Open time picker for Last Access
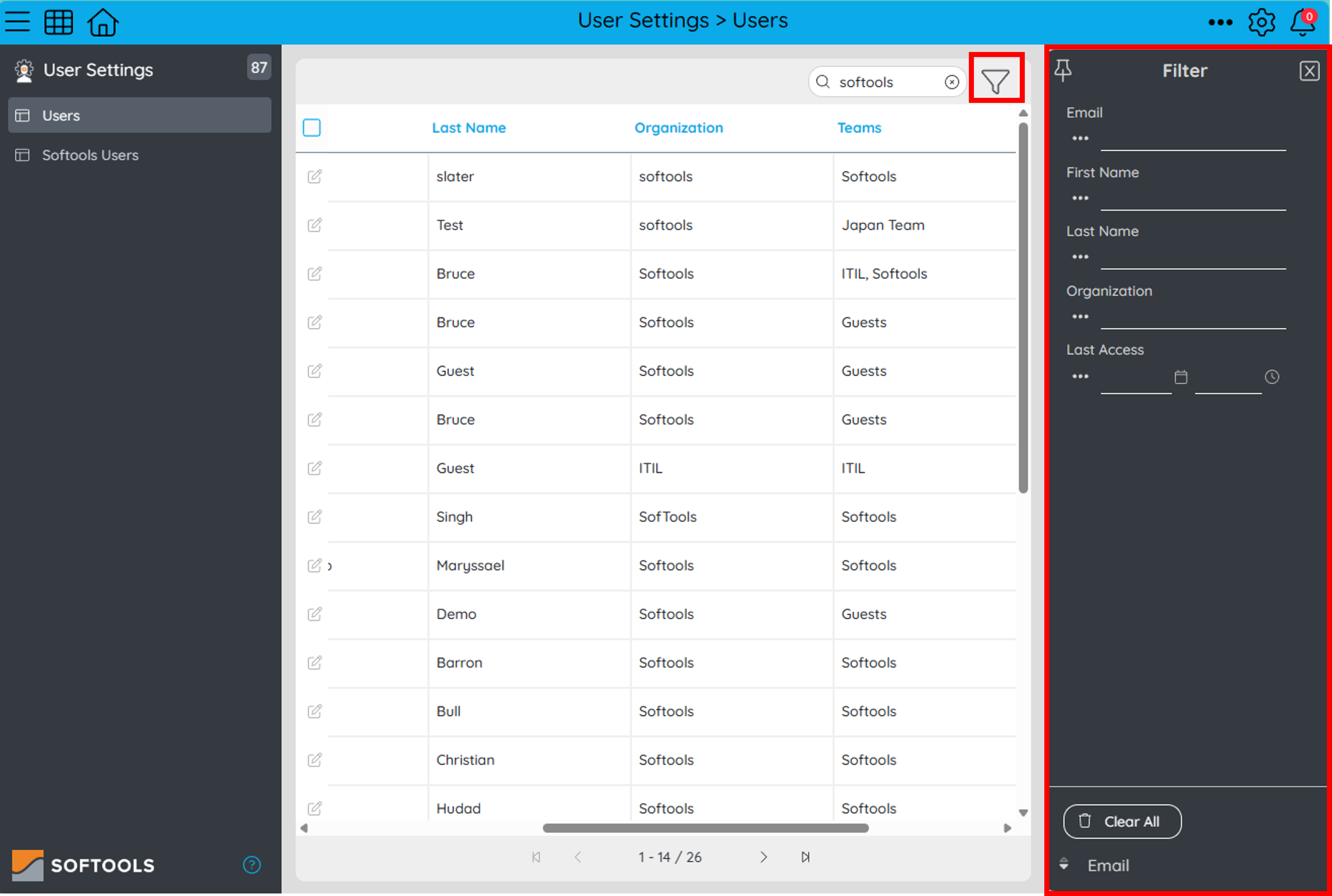This screenshot has width=1332, height=896. coord(1272,377)
